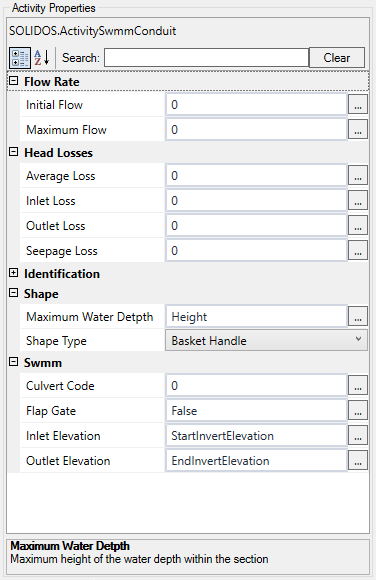Collapse the Shape category
The height and width of the screenshot is (580, 376).
coord(13,293)
